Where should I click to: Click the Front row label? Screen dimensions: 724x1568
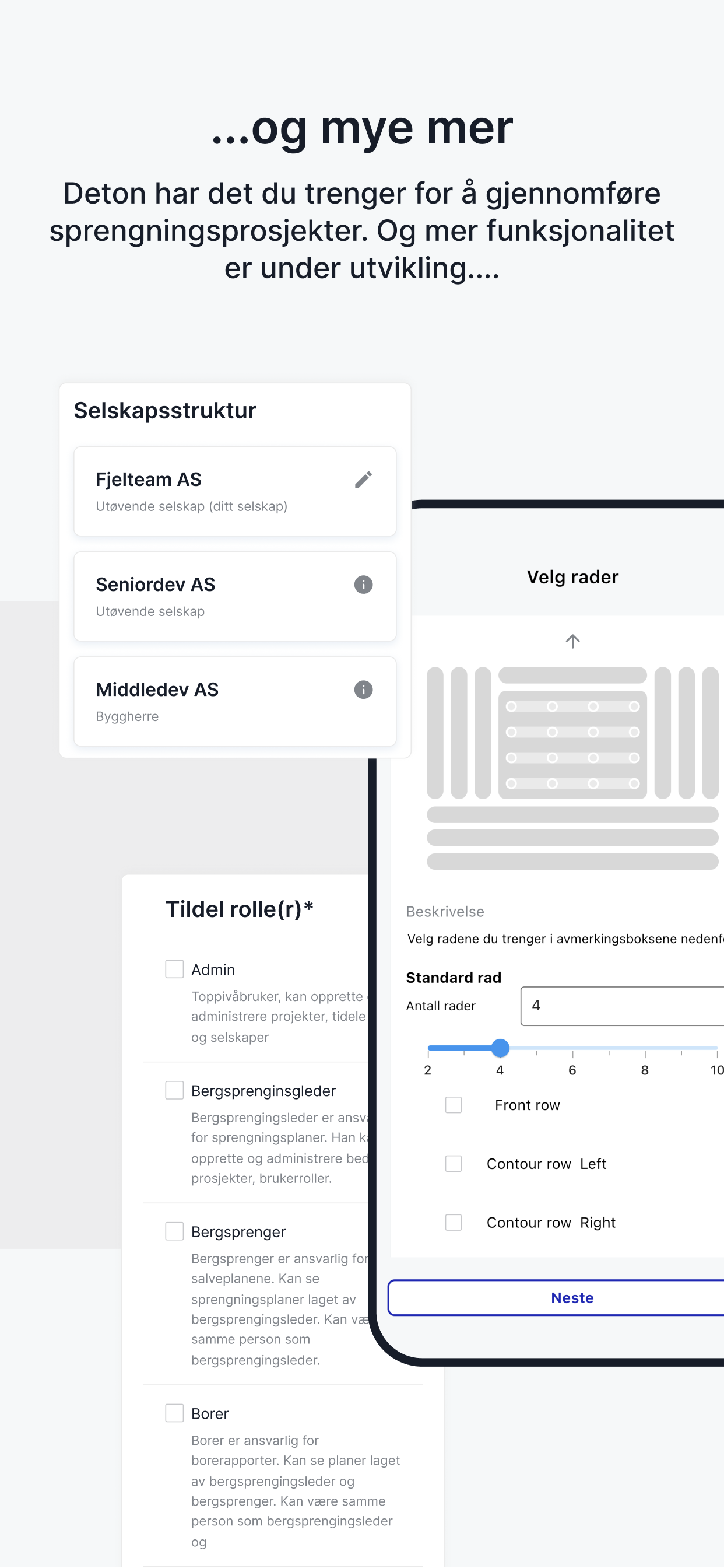528,1105
